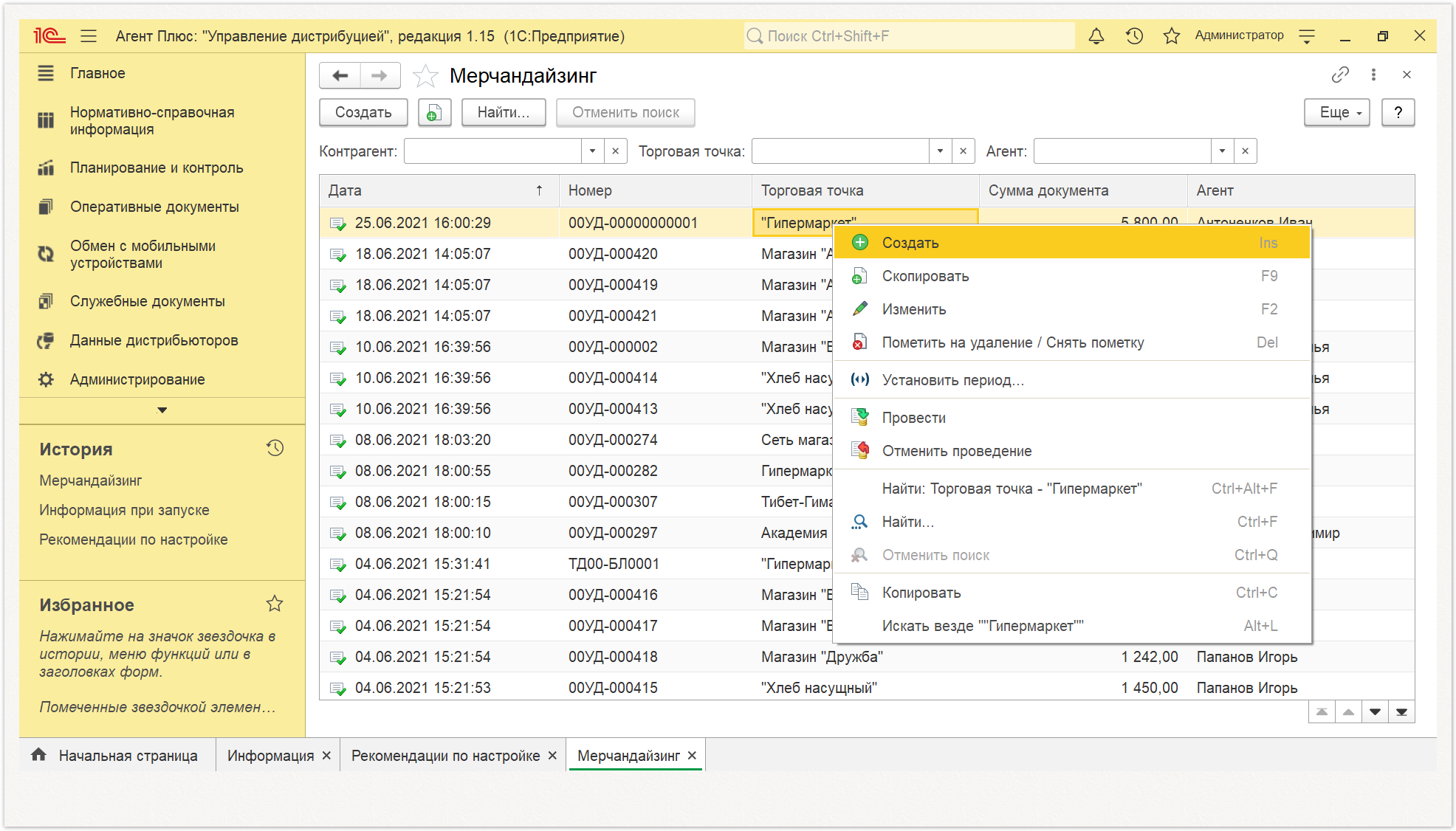Open Данные дистрибьюторов section
The image size is (1456, 831).
point(154,340)
